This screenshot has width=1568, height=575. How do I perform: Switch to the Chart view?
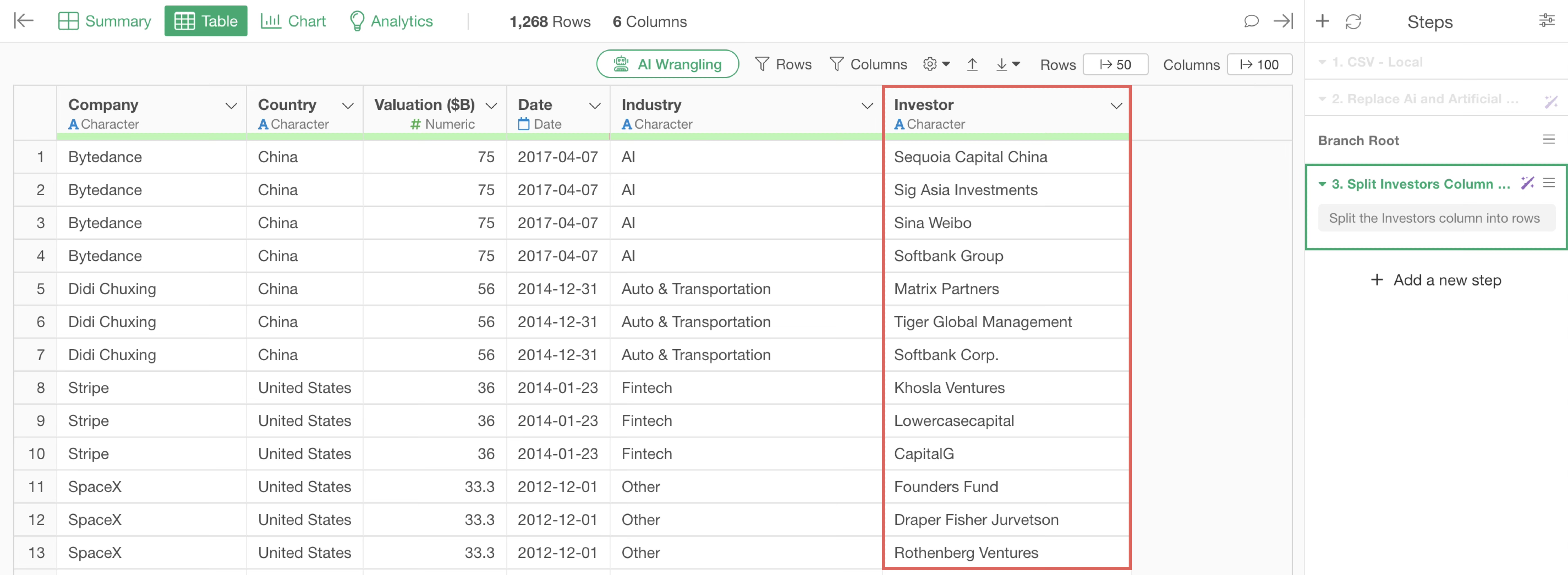point(294,21)
